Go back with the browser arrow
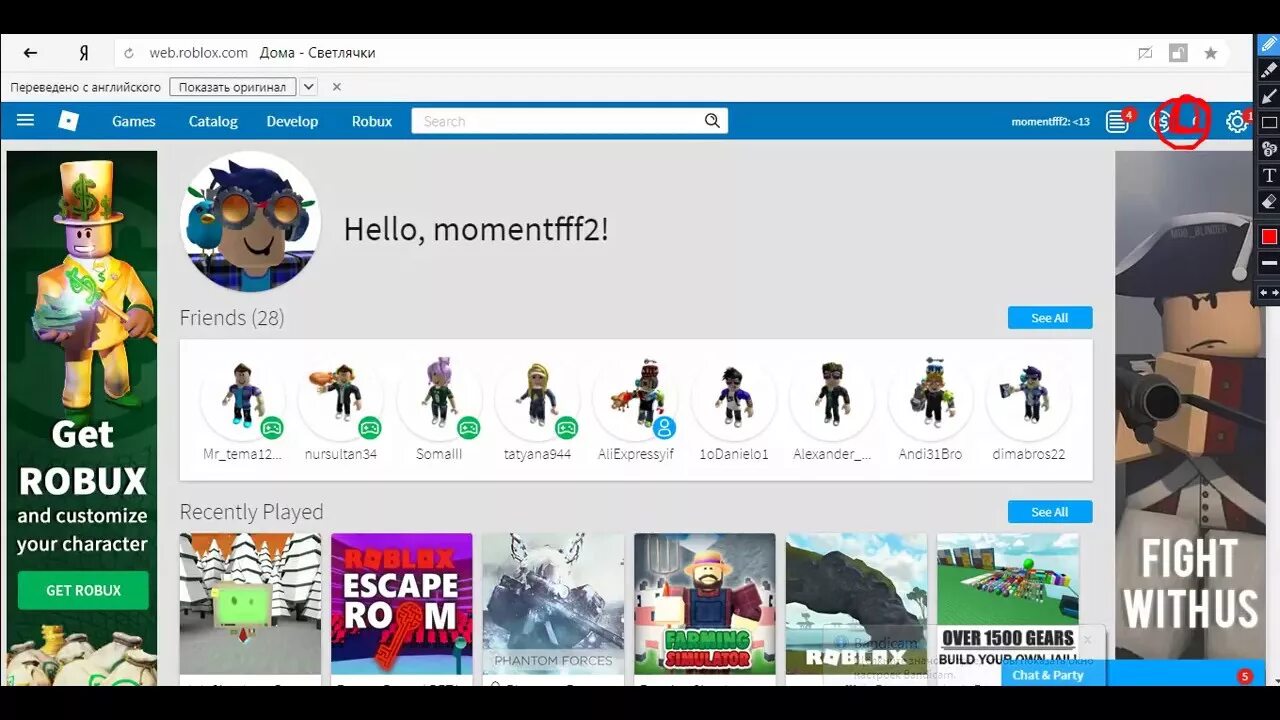The width and height of the screenshot is (1280, 720). 30,53
